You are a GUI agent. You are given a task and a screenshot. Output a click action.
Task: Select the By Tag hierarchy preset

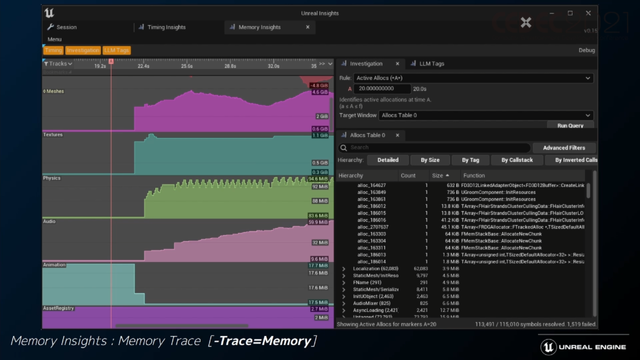[470, 160]
